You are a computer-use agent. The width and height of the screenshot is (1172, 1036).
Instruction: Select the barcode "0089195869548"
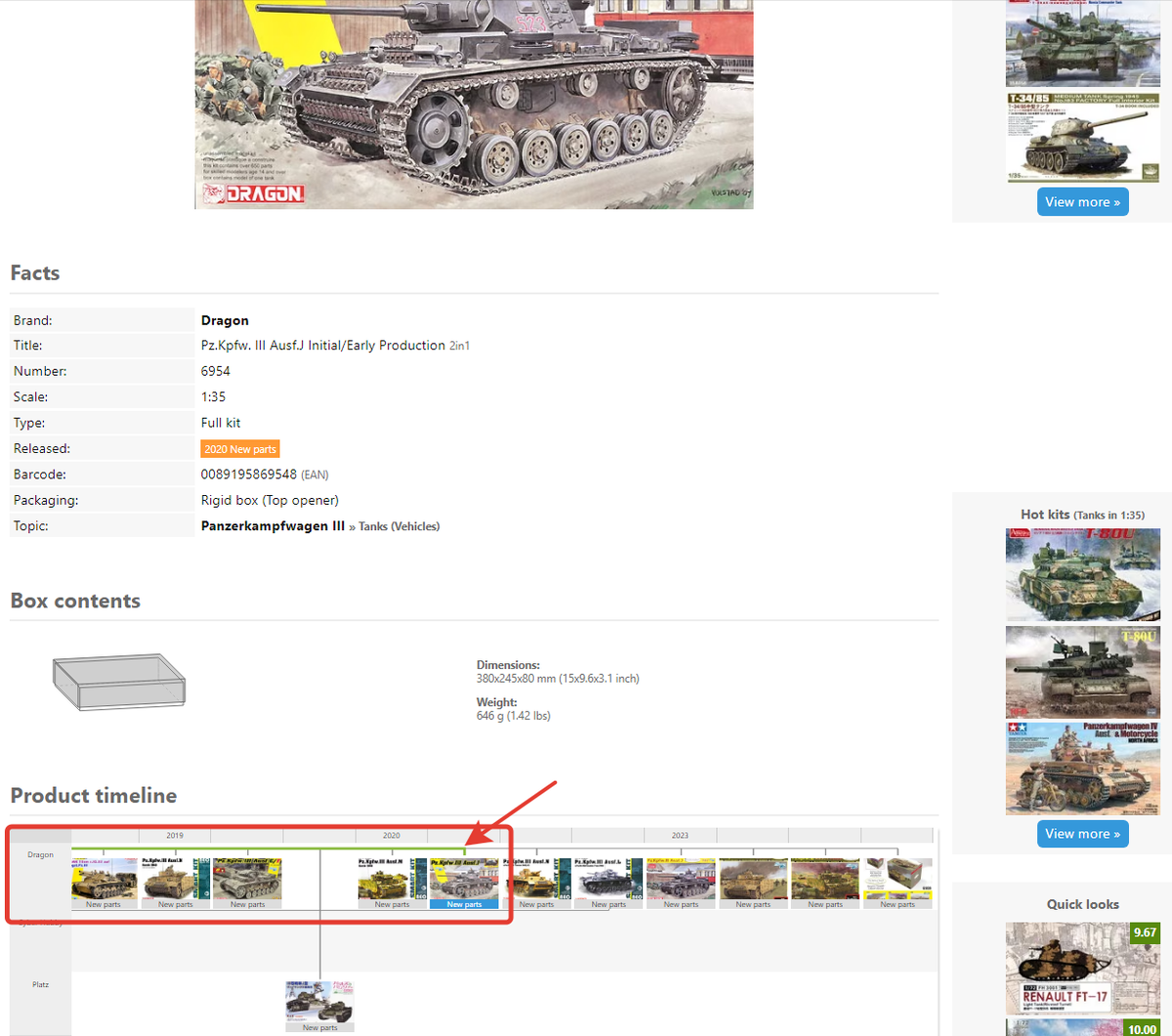(249, 475)
